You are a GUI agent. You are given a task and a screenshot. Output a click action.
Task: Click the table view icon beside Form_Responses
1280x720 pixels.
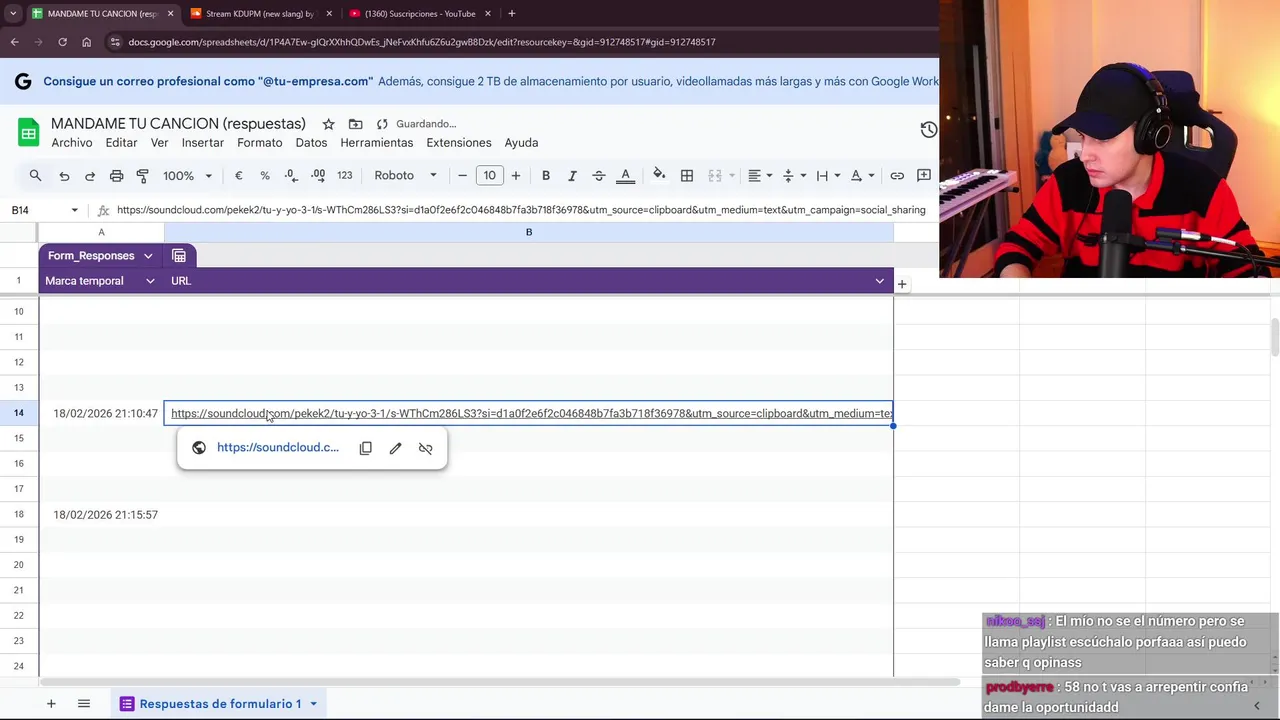(x=179, y=256)
